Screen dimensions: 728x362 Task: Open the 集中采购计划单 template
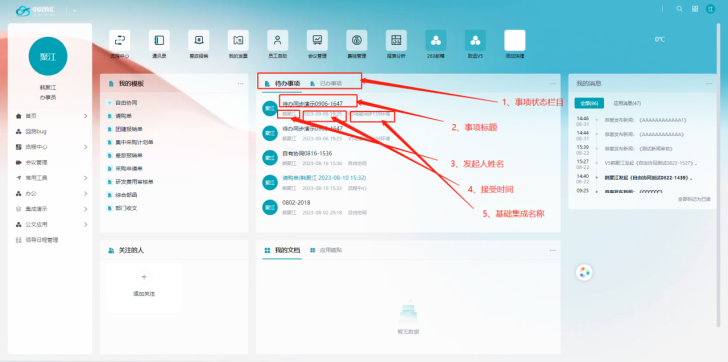[x=134, y=142]
